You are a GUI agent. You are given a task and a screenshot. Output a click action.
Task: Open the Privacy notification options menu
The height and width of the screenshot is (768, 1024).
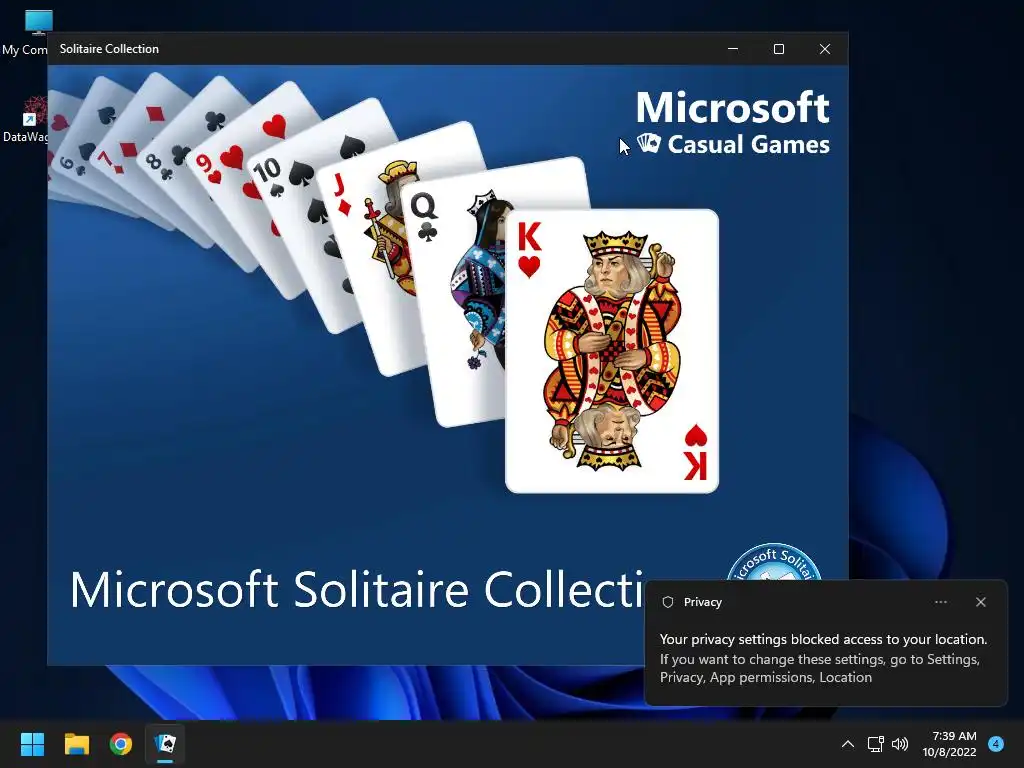click(x=941, y=602)
